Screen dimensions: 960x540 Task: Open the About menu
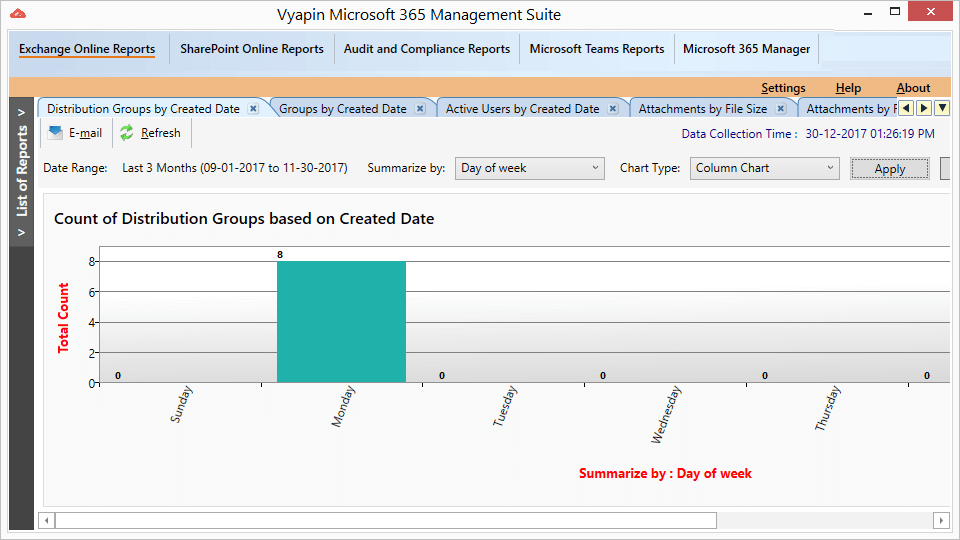coord(913,88)
